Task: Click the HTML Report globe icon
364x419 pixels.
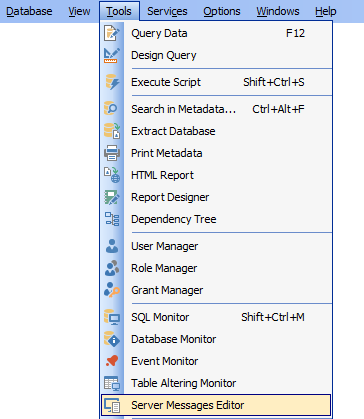Action: (x=112, y=175)
